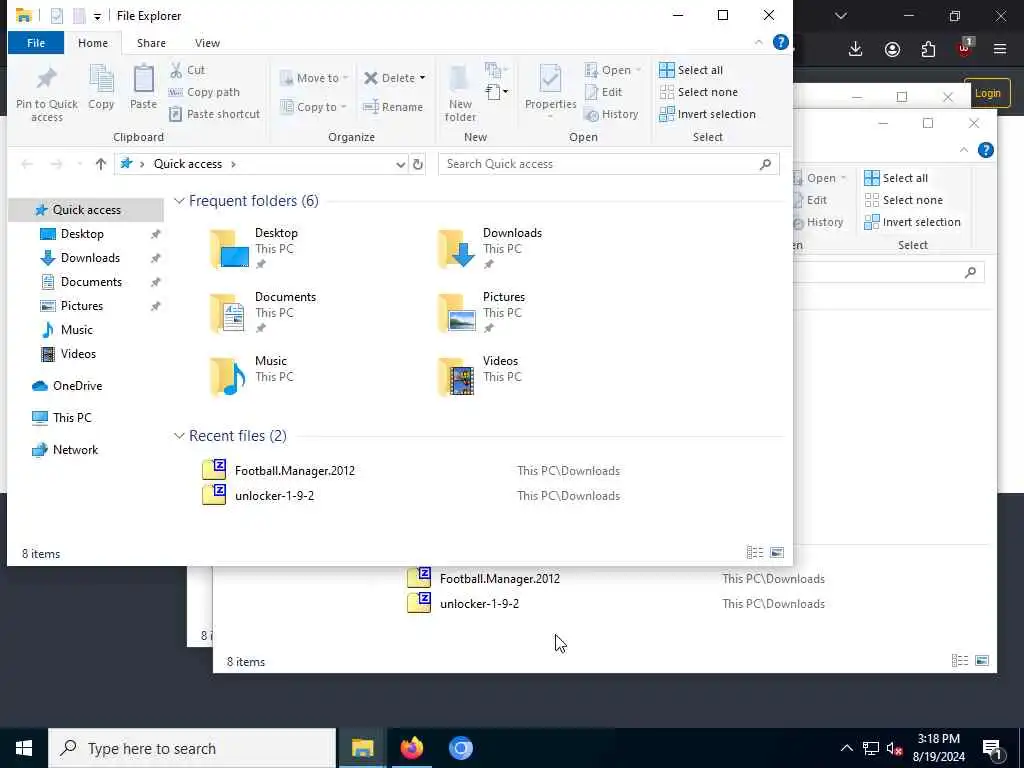
Task: Select Videos folder in Frequent folders
Action: coord(479,377)
